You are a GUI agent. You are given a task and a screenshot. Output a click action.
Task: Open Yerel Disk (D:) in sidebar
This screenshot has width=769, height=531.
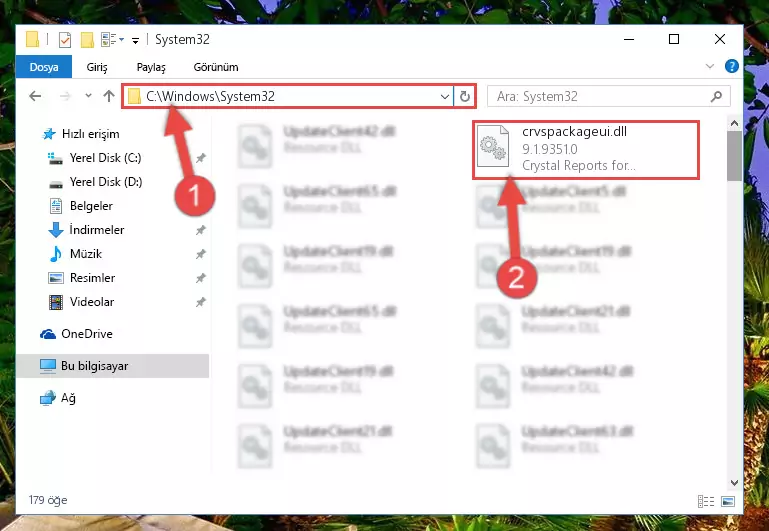point(105,182)
